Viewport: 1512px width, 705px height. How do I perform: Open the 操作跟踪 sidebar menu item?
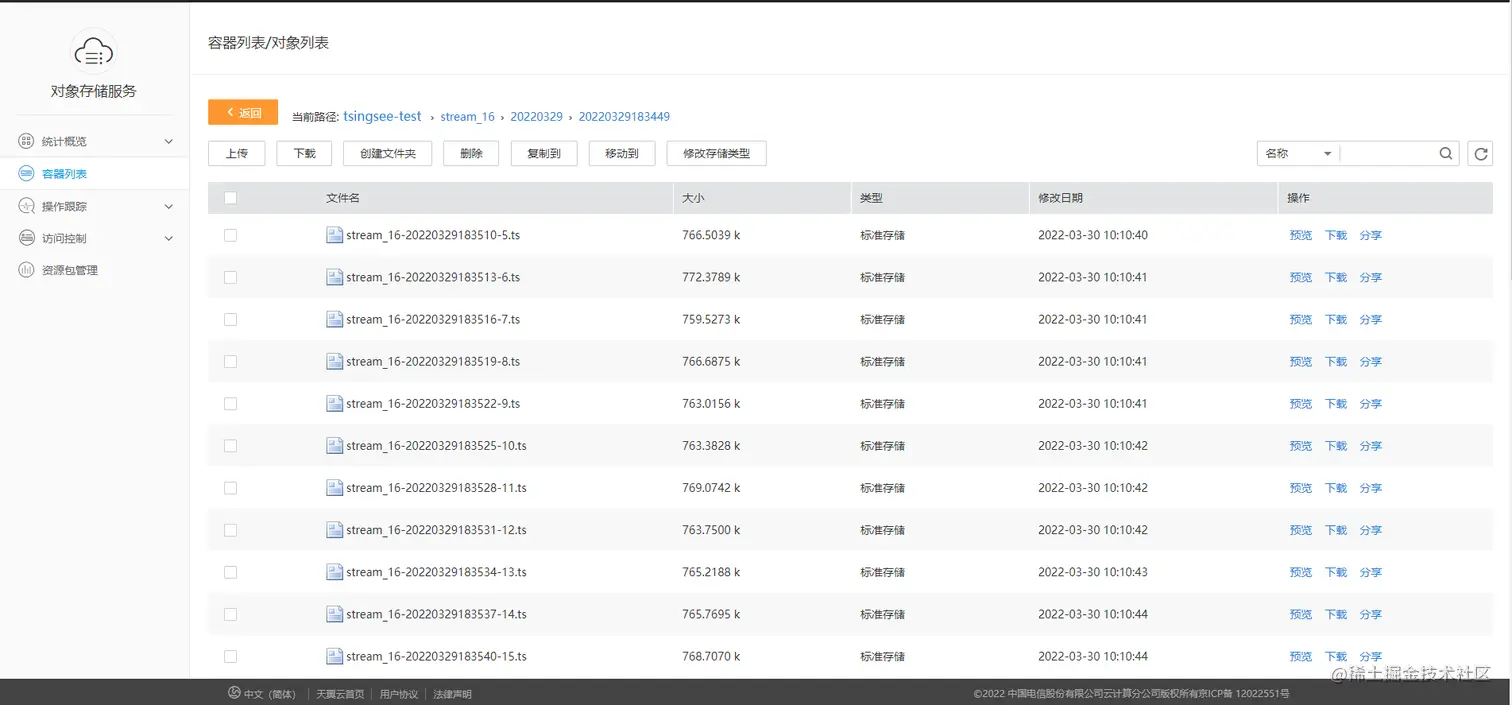pyautogui.click(x=94, y=206)
